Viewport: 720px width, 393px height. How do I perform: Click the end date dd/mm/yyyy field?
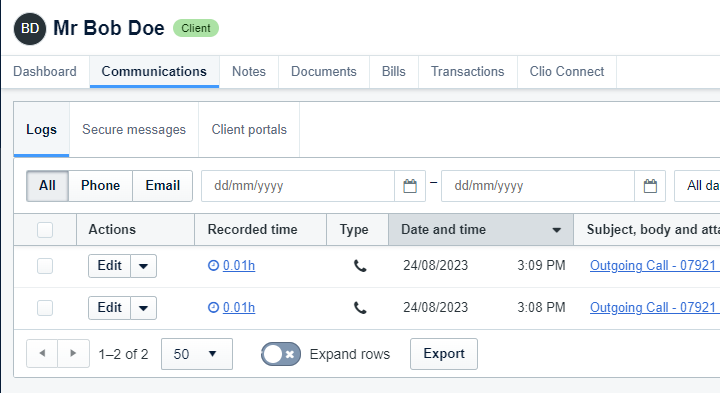538,186
